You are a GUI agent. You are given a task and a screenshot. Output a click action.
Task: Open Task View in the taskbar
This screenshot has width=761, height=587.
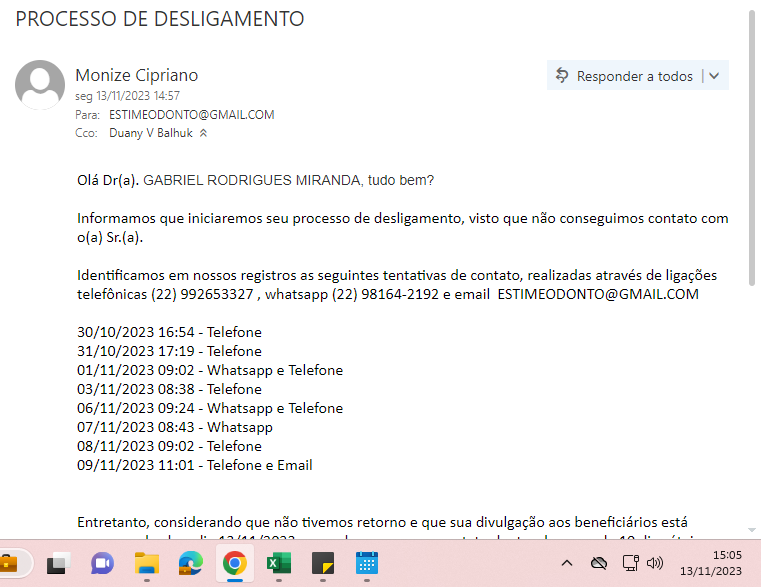tap(58, 563)
